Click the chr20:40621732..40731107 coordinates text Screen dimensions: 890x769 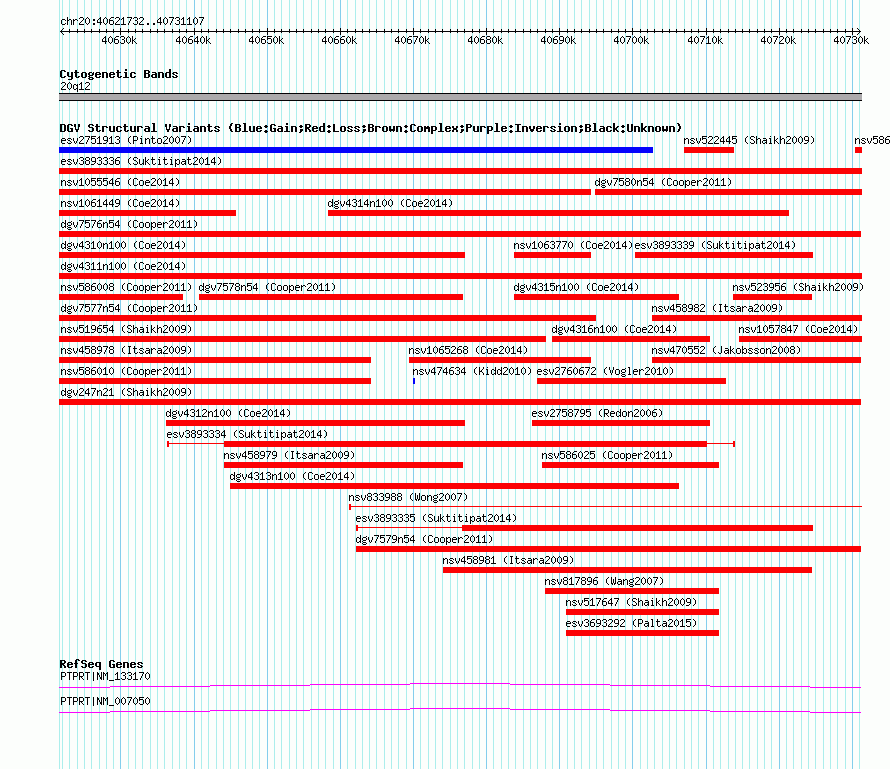click(132, 21)
